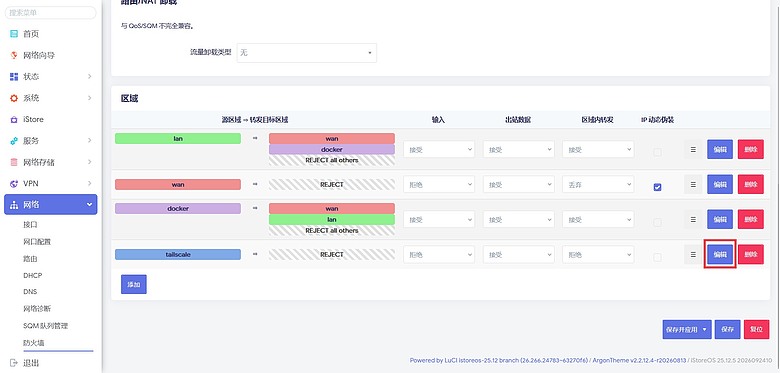Image resolution: width=780 pixels, height=373 pixels.
Task: Click the red wan source zone badge
Action: click(178, 185)
